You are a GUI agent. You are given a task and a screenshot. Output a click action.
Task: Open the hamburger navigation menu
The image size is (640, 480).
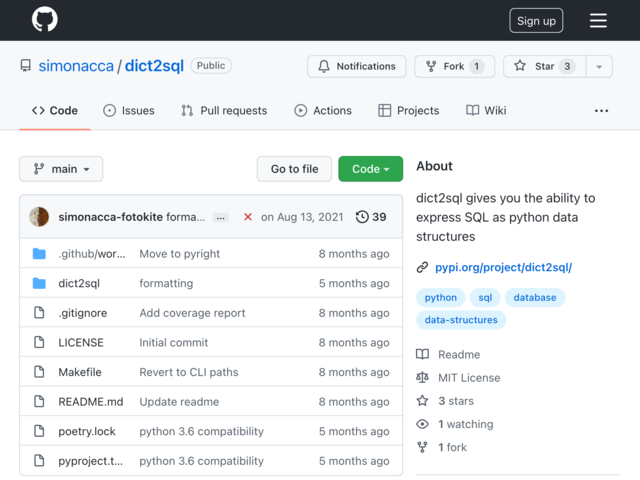(598, 20)
